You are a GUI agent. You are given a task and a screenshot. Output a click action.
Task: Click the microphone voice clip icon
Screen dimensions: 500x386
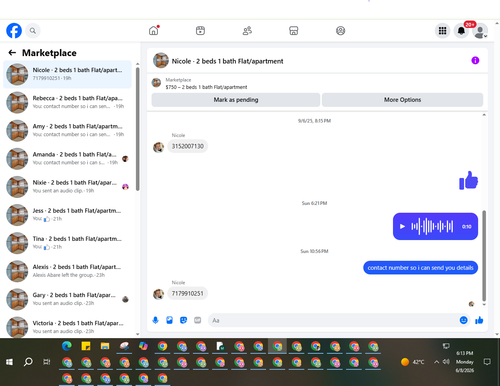(155, 320)
